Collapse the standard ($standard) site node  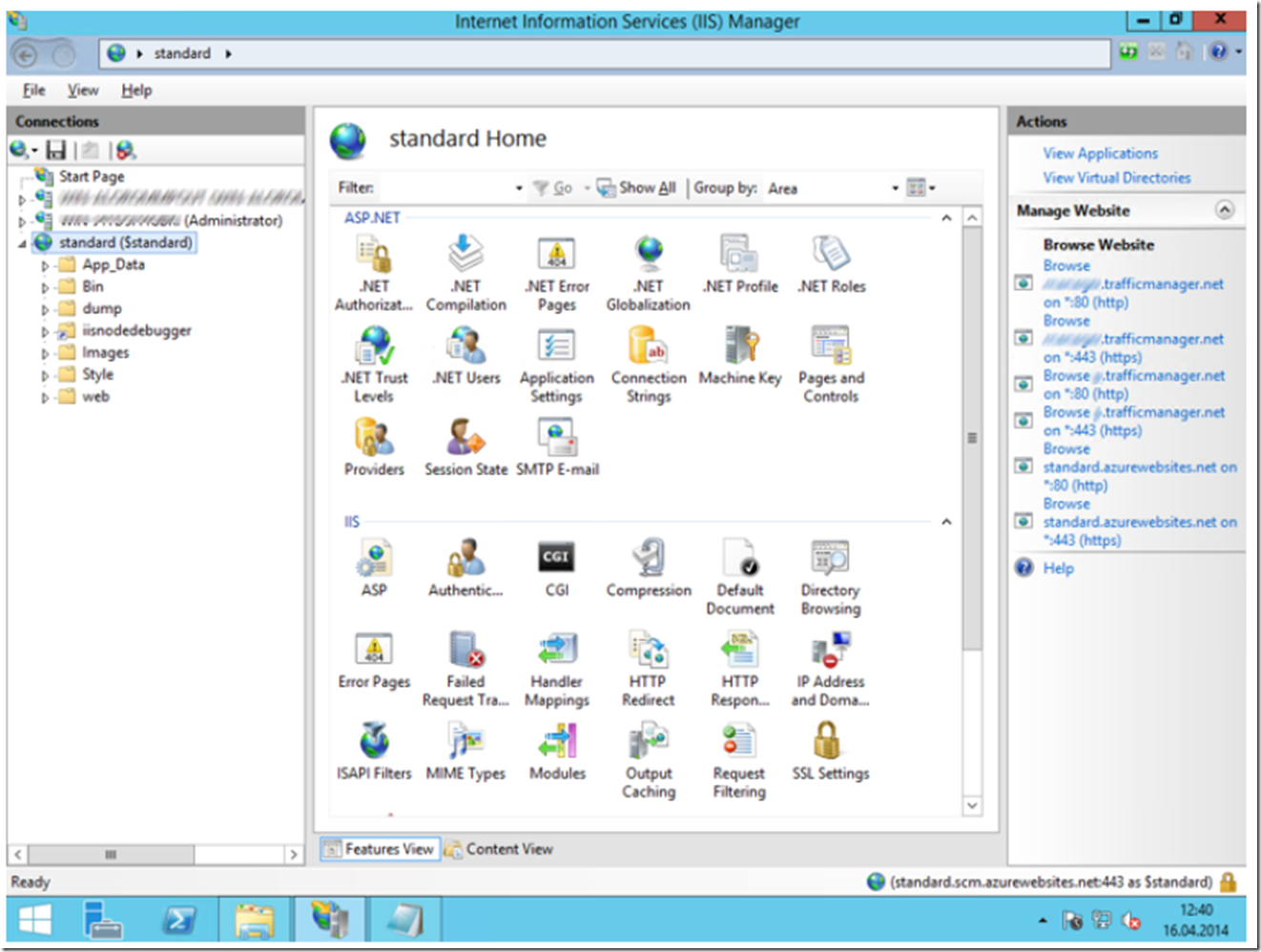click(x=22, y=243)
